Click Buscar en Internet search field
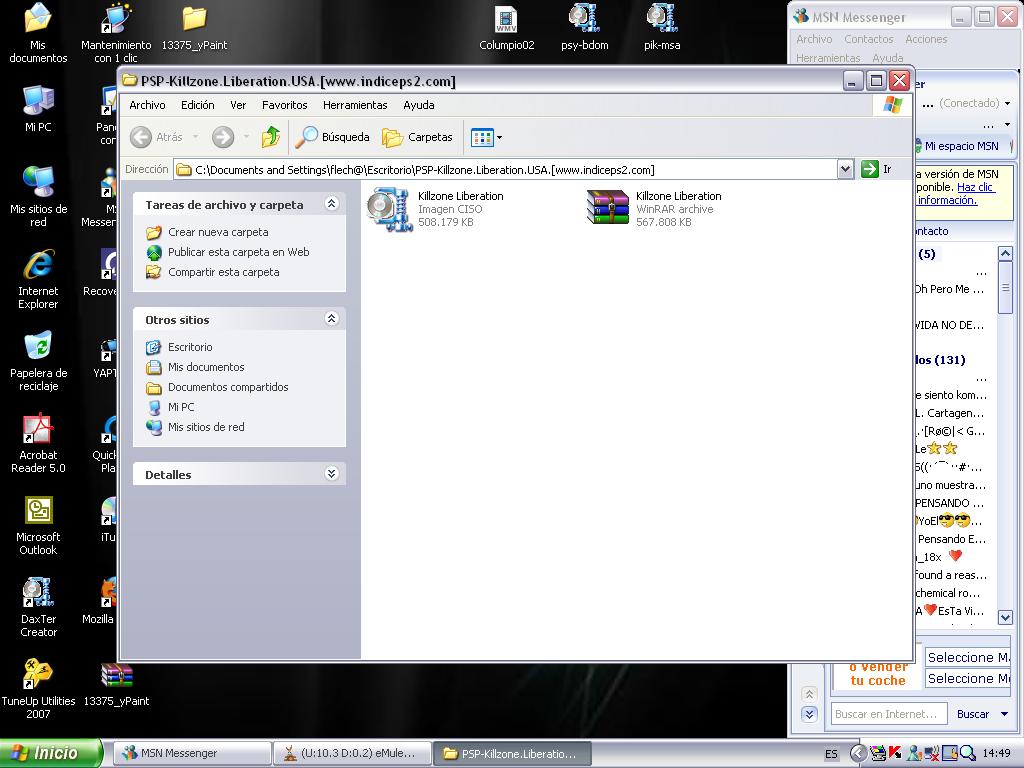This screenshot has height=768, width=1024. (888, 714)
